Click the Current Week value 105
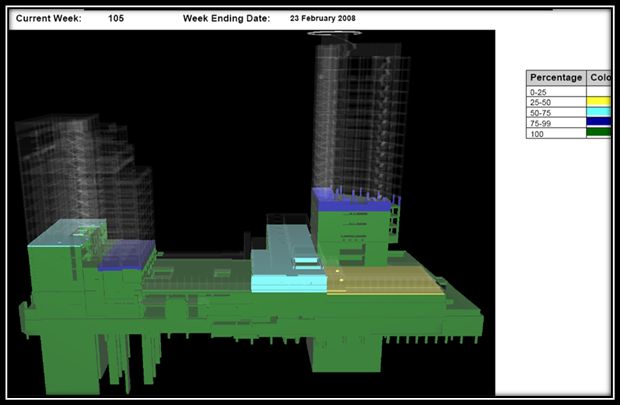This screenshot has width=620, height=405. (116, 18)
